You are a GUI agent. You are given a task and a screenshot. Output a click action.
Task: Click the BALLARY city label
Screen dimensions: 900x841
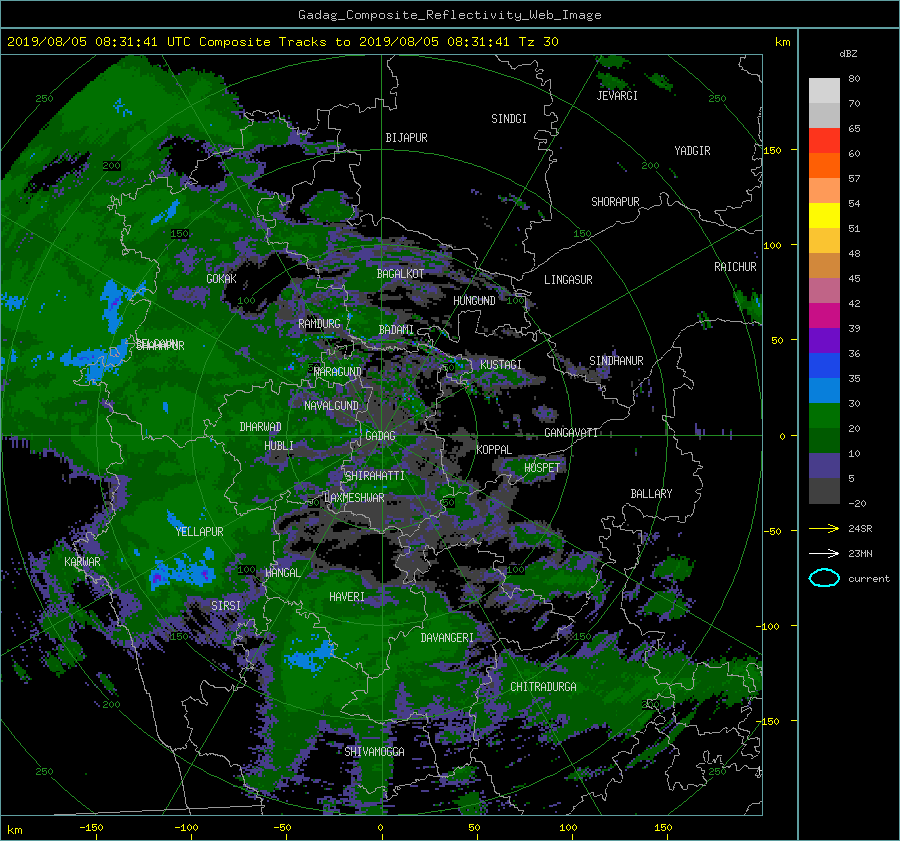[651, 494]
